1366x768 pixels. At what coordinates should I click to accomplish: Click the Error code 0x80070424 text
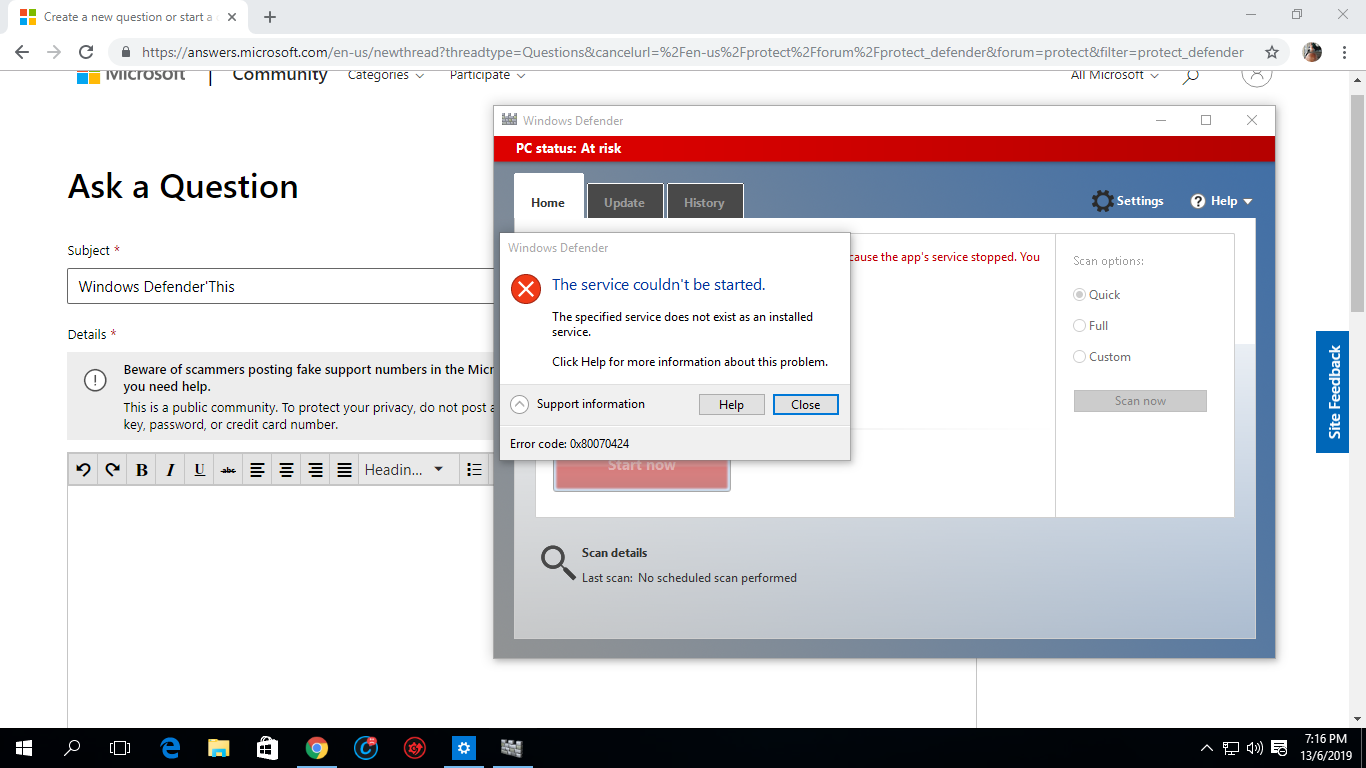coord(569,444)
